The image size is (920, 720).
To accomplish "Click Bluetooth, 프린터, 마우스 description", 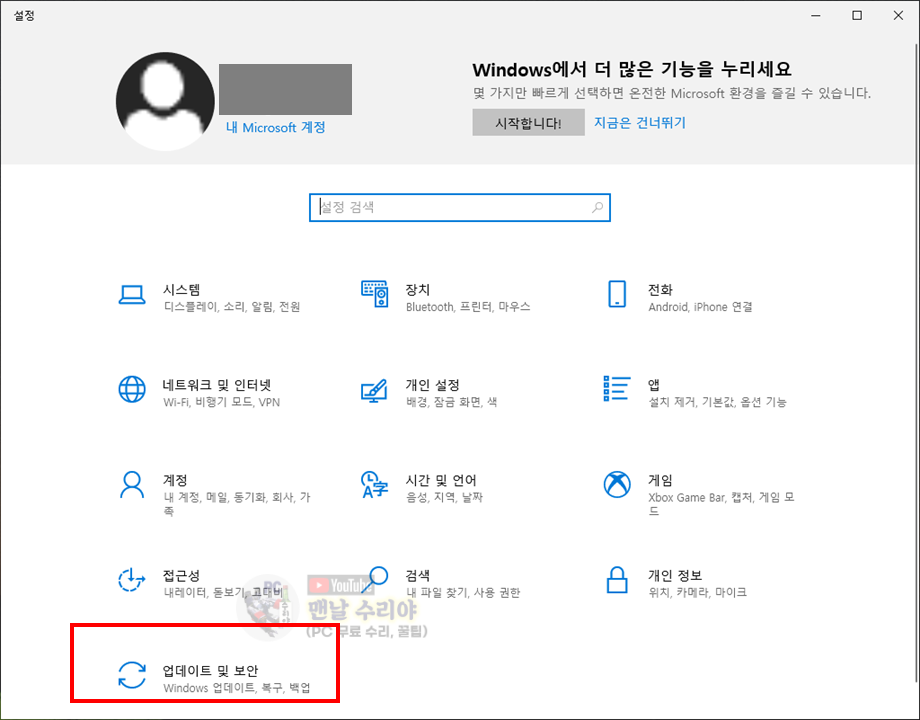I will (468, 307).
